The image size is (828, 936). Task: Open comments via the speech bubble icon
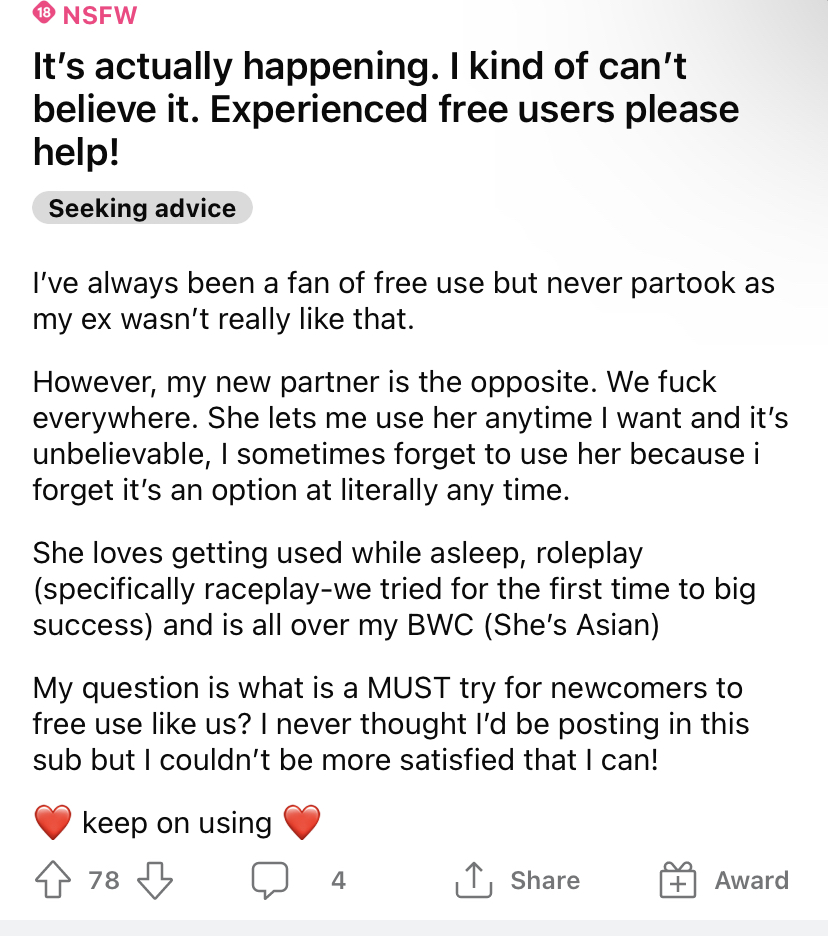coord(270,880)
